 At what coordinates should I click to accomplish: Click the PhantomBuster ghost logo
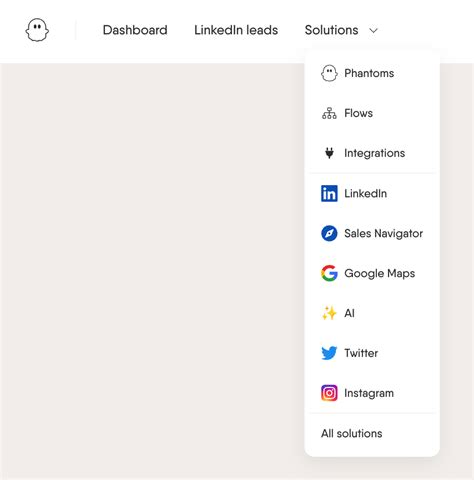pyautogui.click(x=37, y=30)
